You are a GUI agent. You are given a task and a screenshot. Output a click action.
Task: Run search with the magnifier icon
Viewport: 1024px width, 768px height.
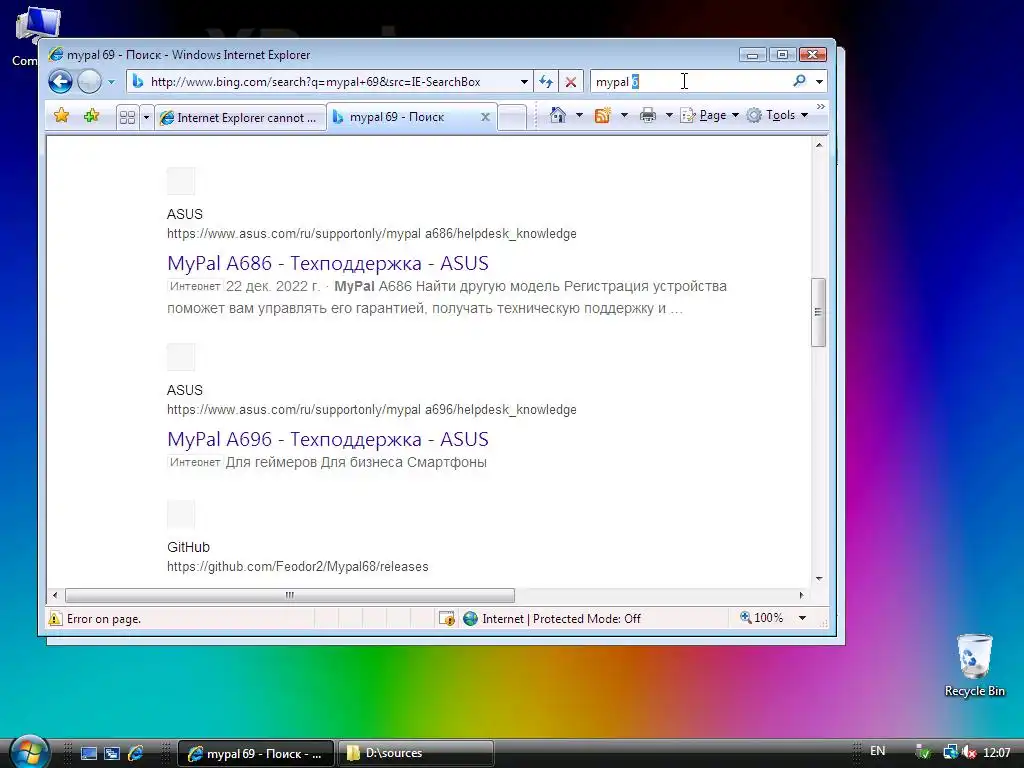tap(799, 81)
